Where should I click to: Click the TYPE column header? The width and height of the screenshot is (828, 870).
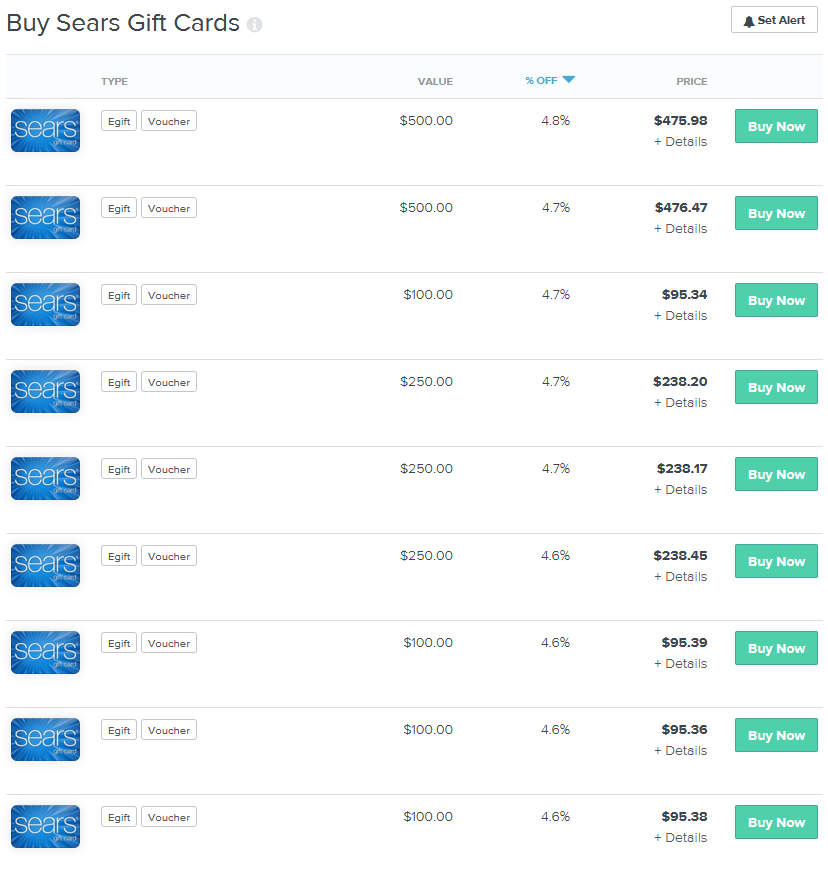(114, 82)
